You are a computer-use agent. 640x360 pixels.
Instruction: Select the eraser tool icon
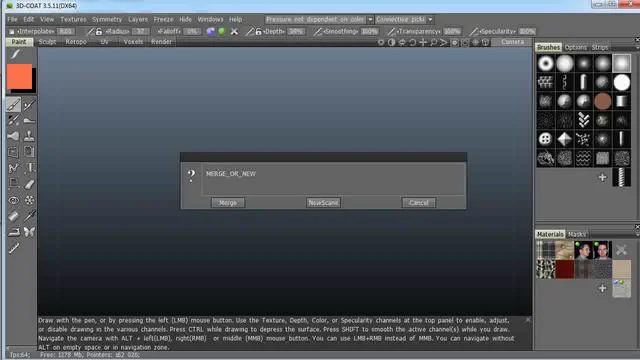29,184
